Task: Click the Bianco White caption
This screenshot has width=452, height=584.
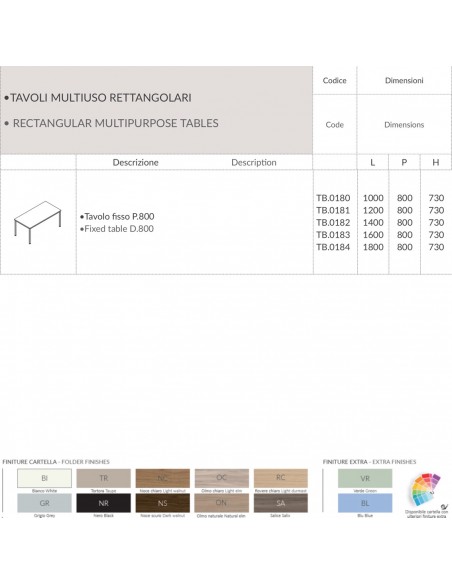Action: coord(44,491)
